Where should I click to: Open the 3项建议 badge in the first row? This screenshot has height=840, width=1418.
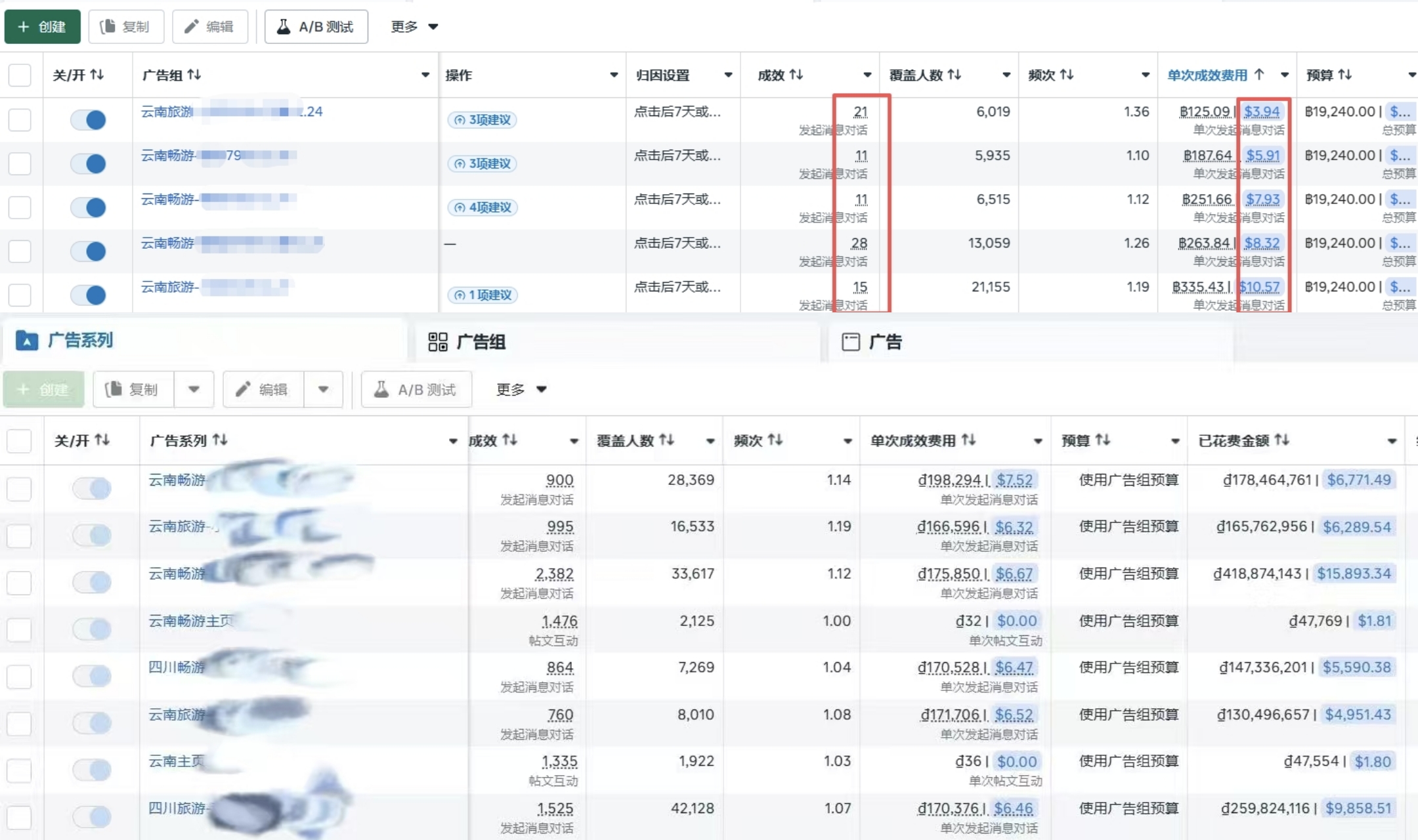click(483, 120)
